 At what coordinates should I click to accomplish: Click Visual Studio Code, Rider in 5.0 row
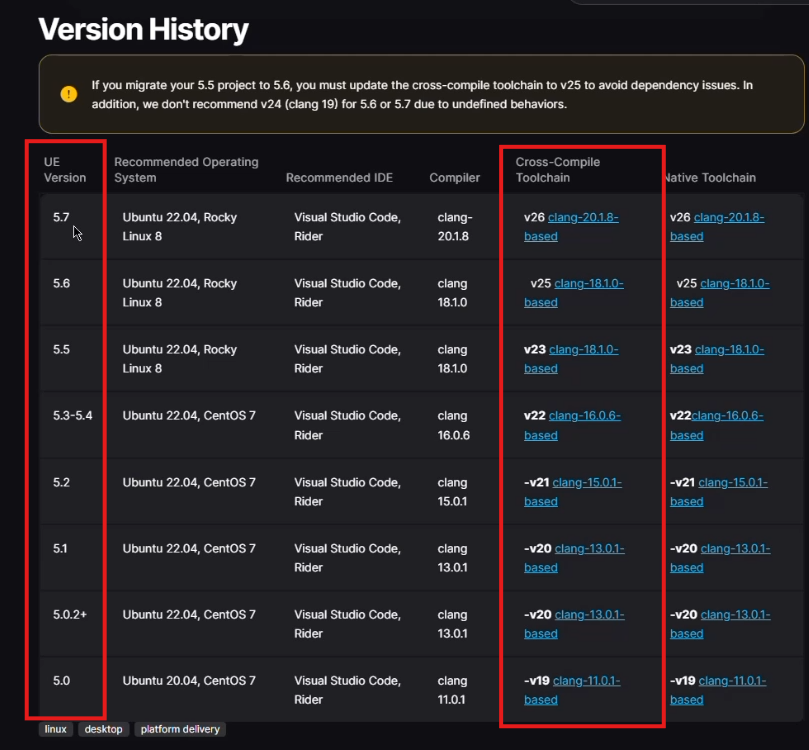[x=347, y=690]
